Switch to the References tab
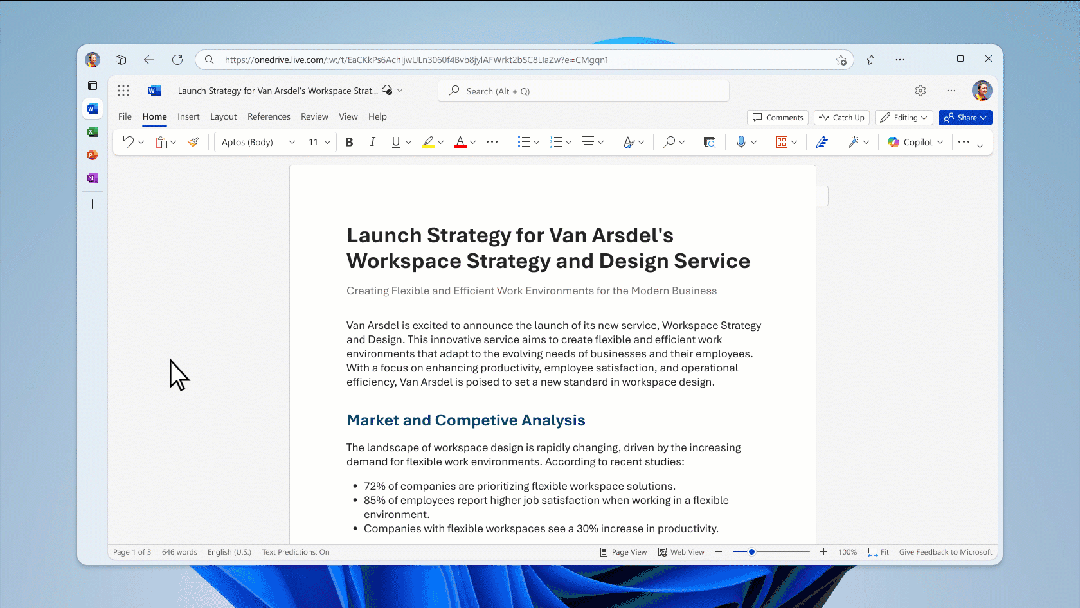The image size is (1080, 608). [268, 117]
